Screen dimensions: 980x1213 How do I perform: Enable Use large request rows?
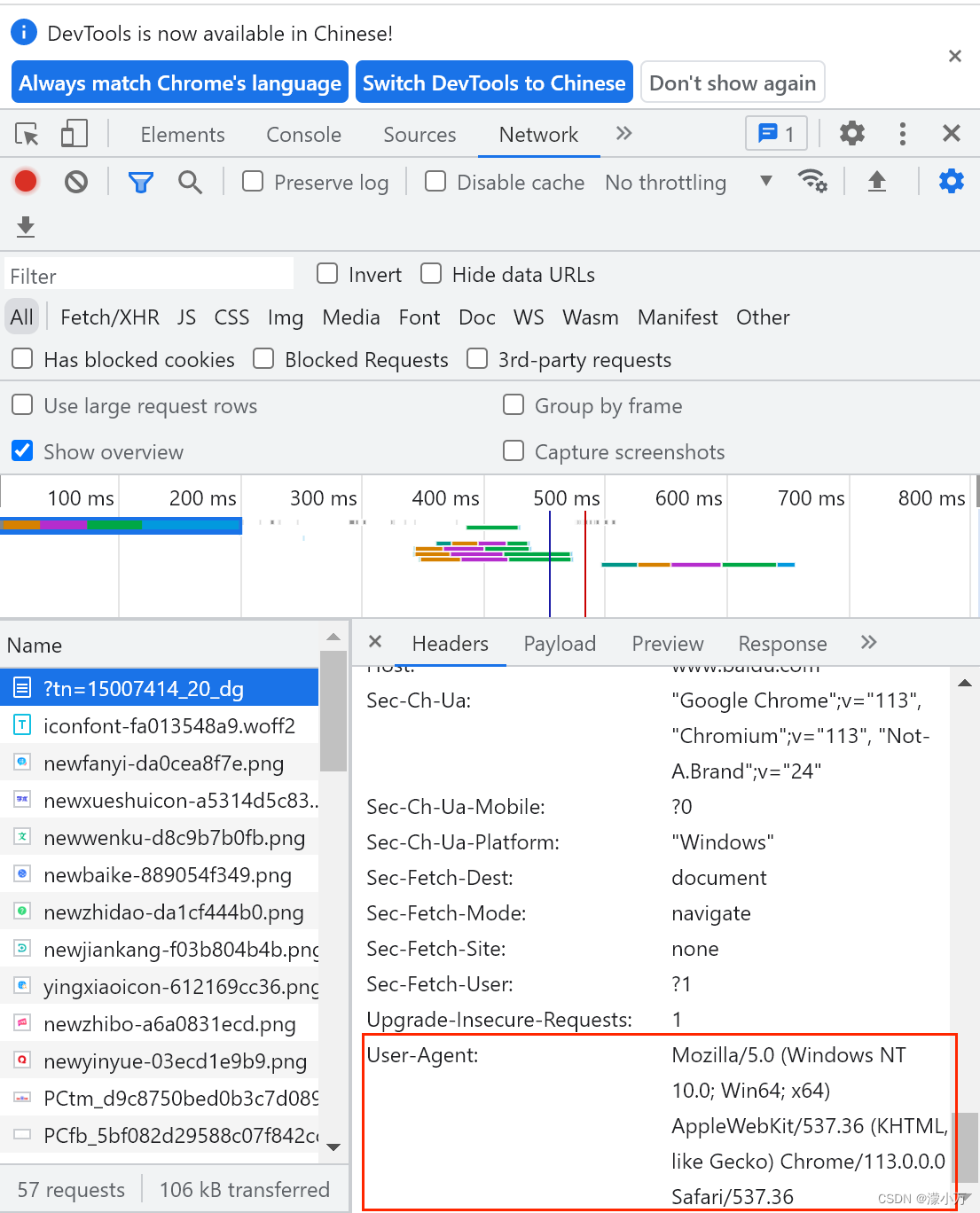[22, 404]
